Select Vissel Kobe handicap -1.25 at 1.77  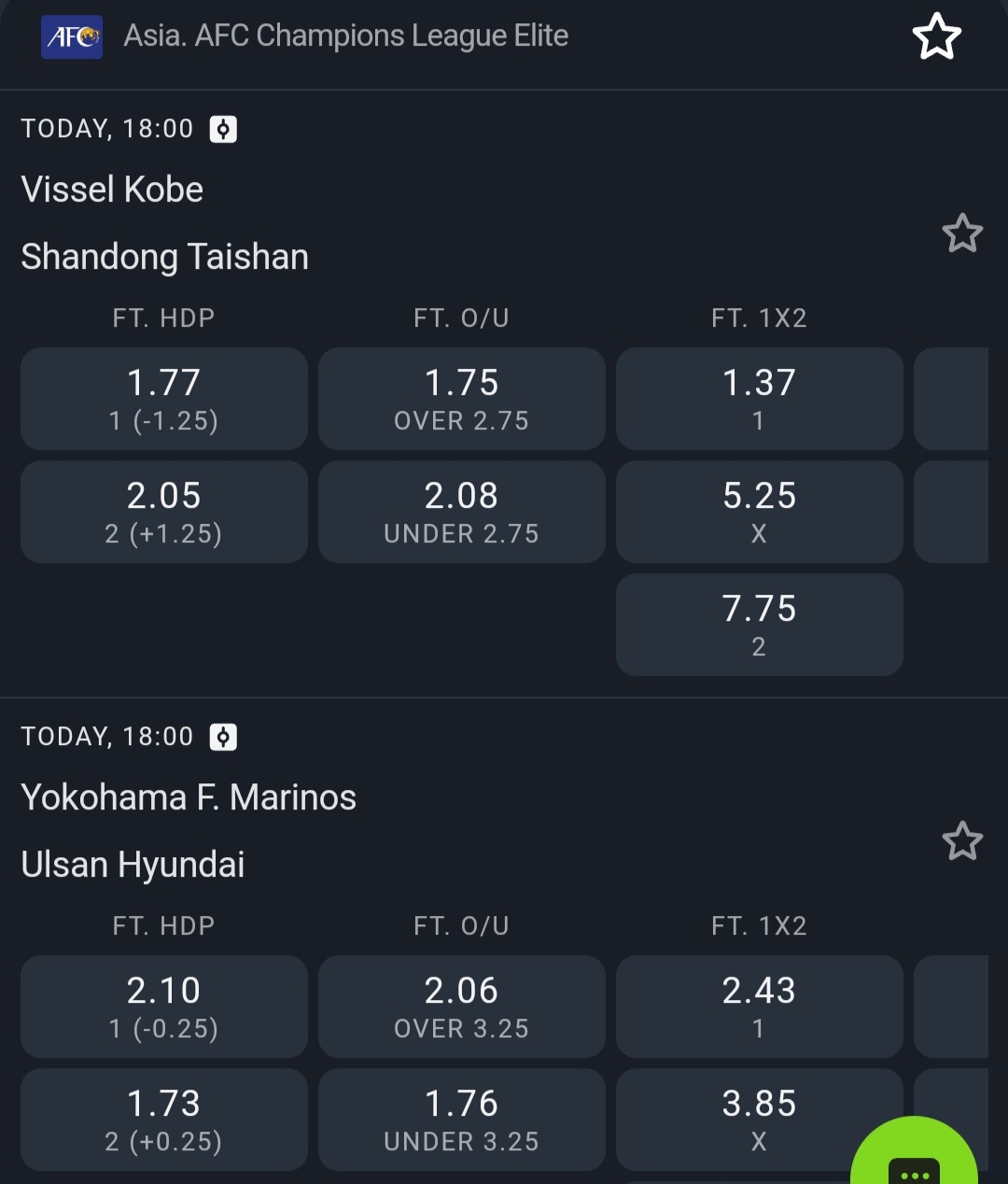[x=164, y=399]
